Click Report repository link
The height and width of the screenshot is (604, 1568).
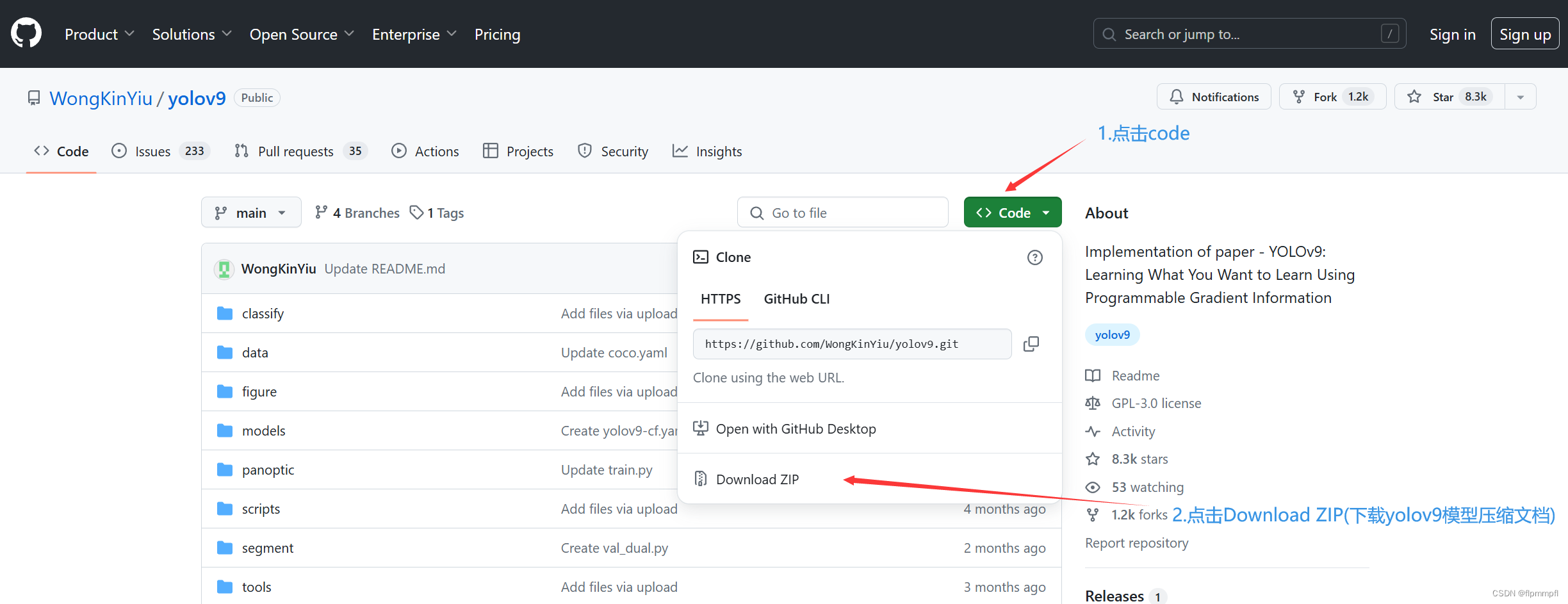pos(1137,543)
